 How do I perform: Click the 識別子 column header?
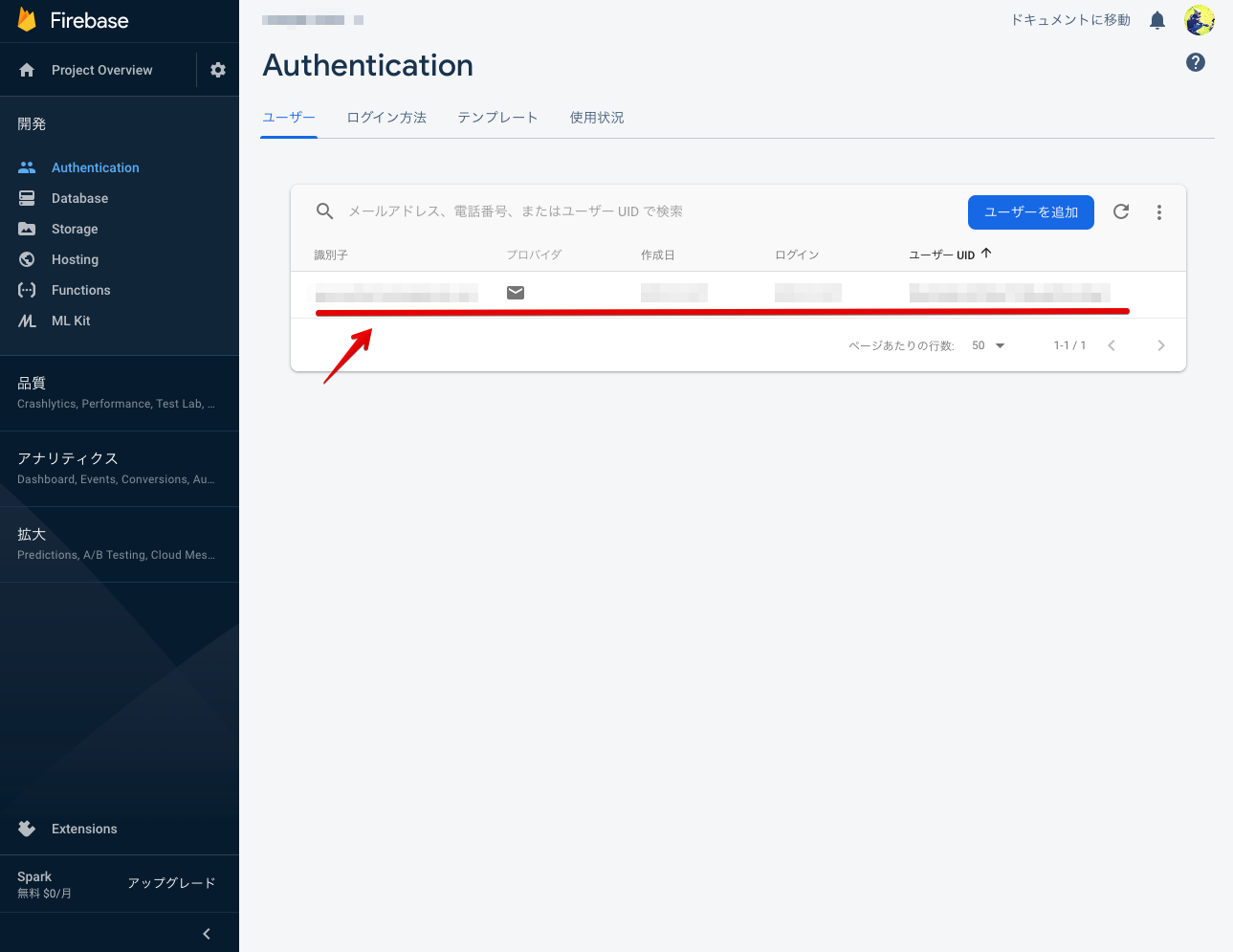331,255
